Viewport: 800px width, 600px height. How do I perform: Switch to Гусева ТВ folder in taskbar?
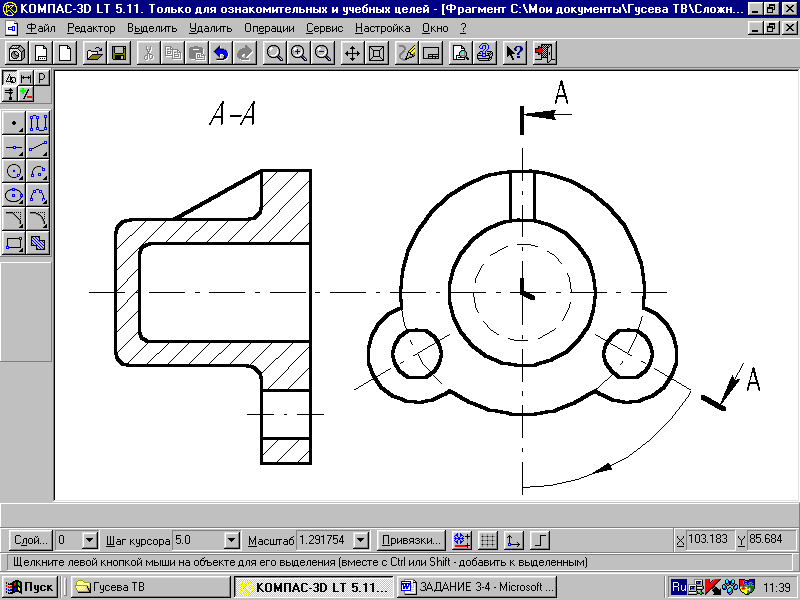pos(151,587)
